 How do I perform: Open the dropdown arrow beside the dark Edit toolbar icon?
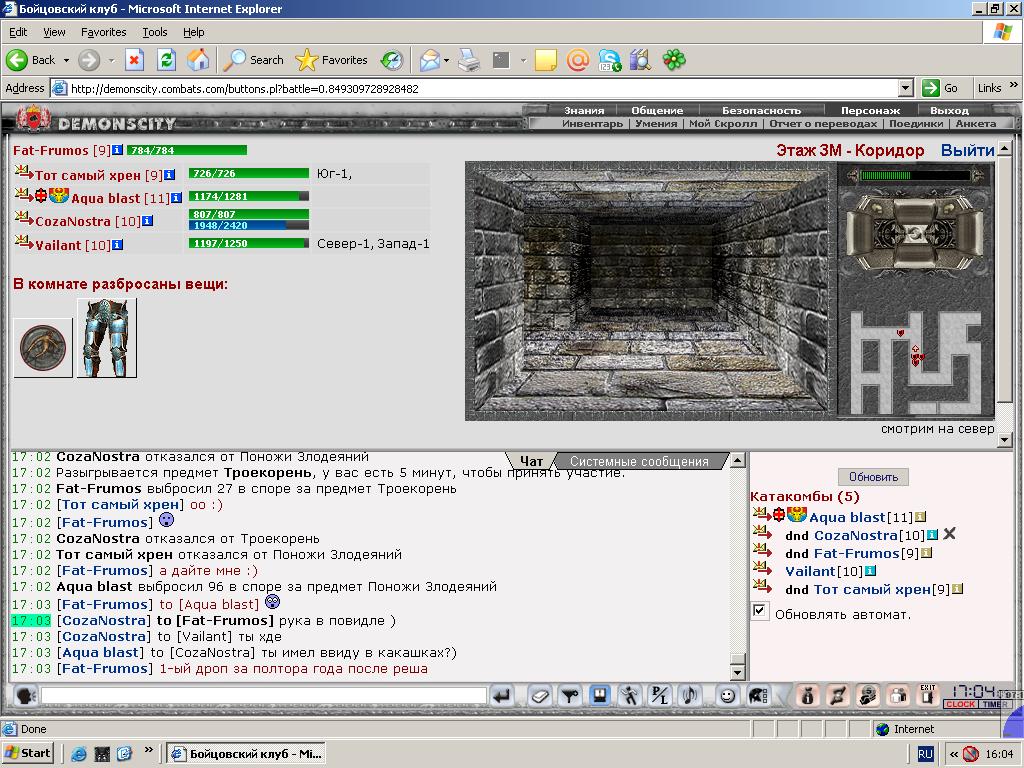coord(523,60)
